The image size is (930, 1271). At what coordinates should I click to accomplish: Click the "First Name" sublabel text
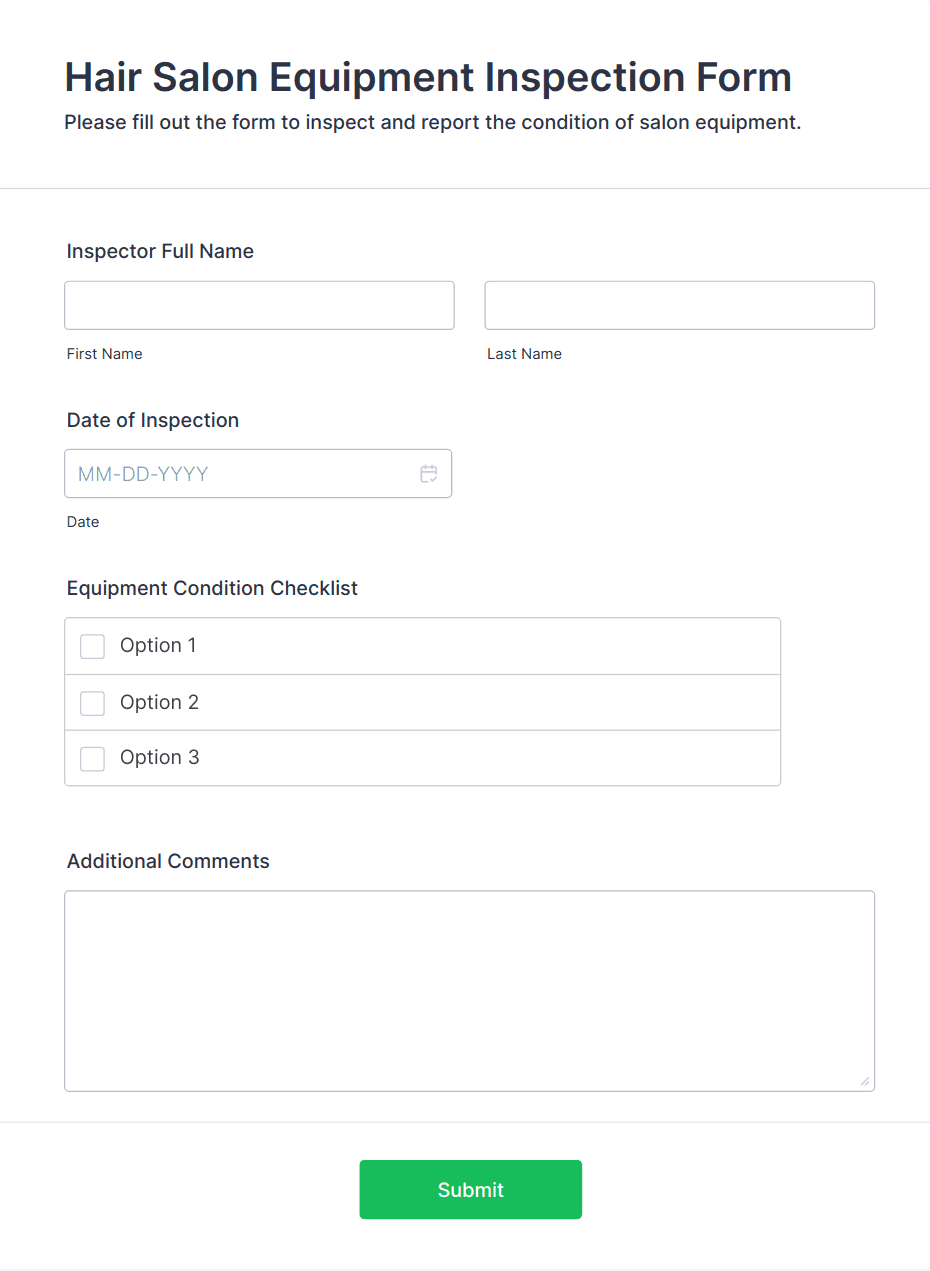(x=105, y=354)
